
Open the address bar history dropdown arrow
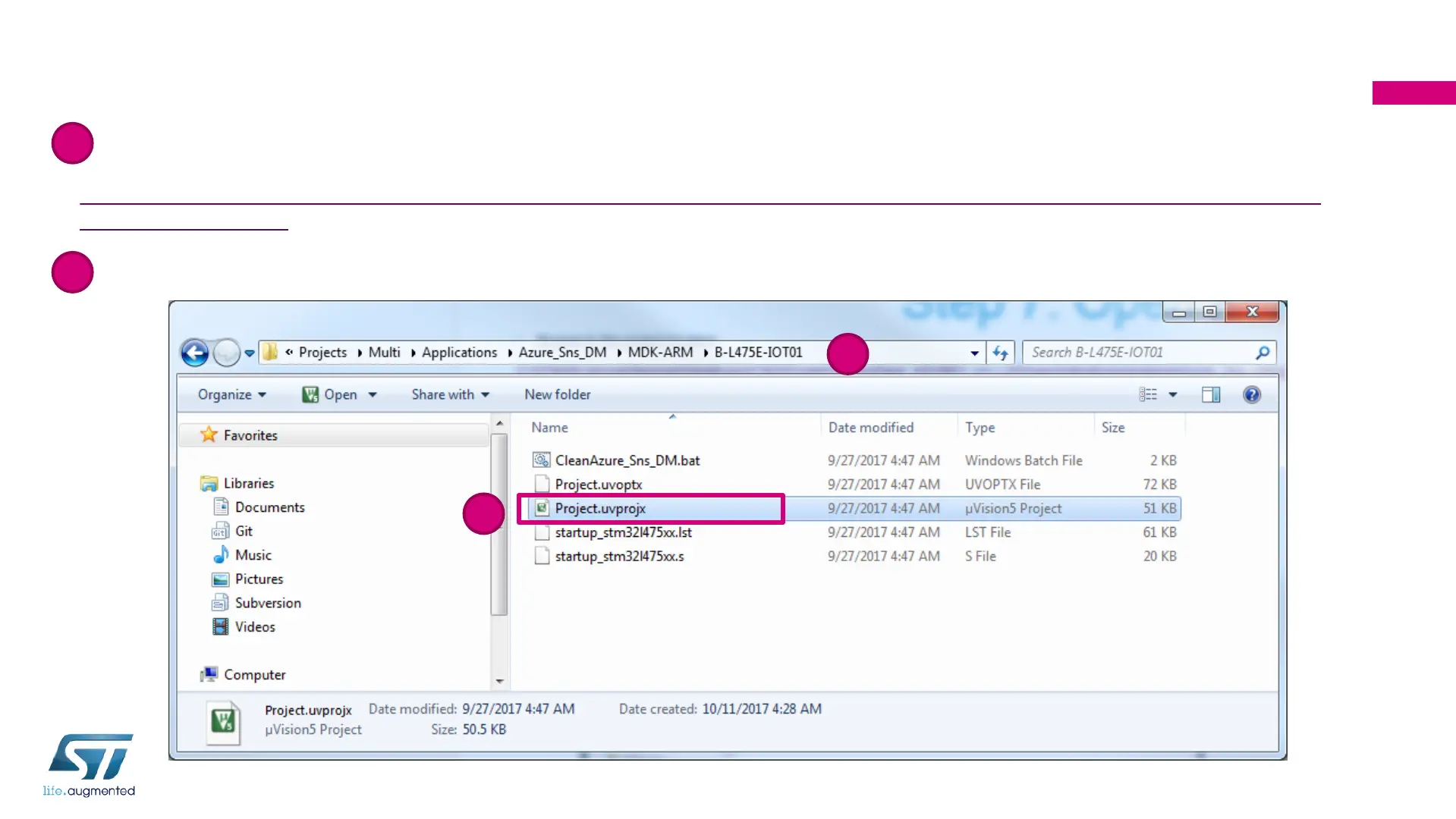click(974, 353)
